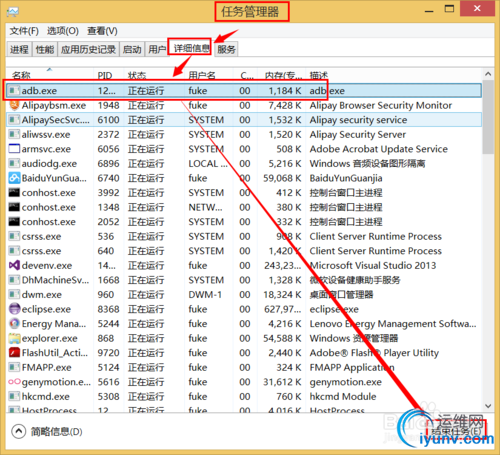Click the csrss.exe icon with PID 640
The image size is (500, 455).
(14, 251)
